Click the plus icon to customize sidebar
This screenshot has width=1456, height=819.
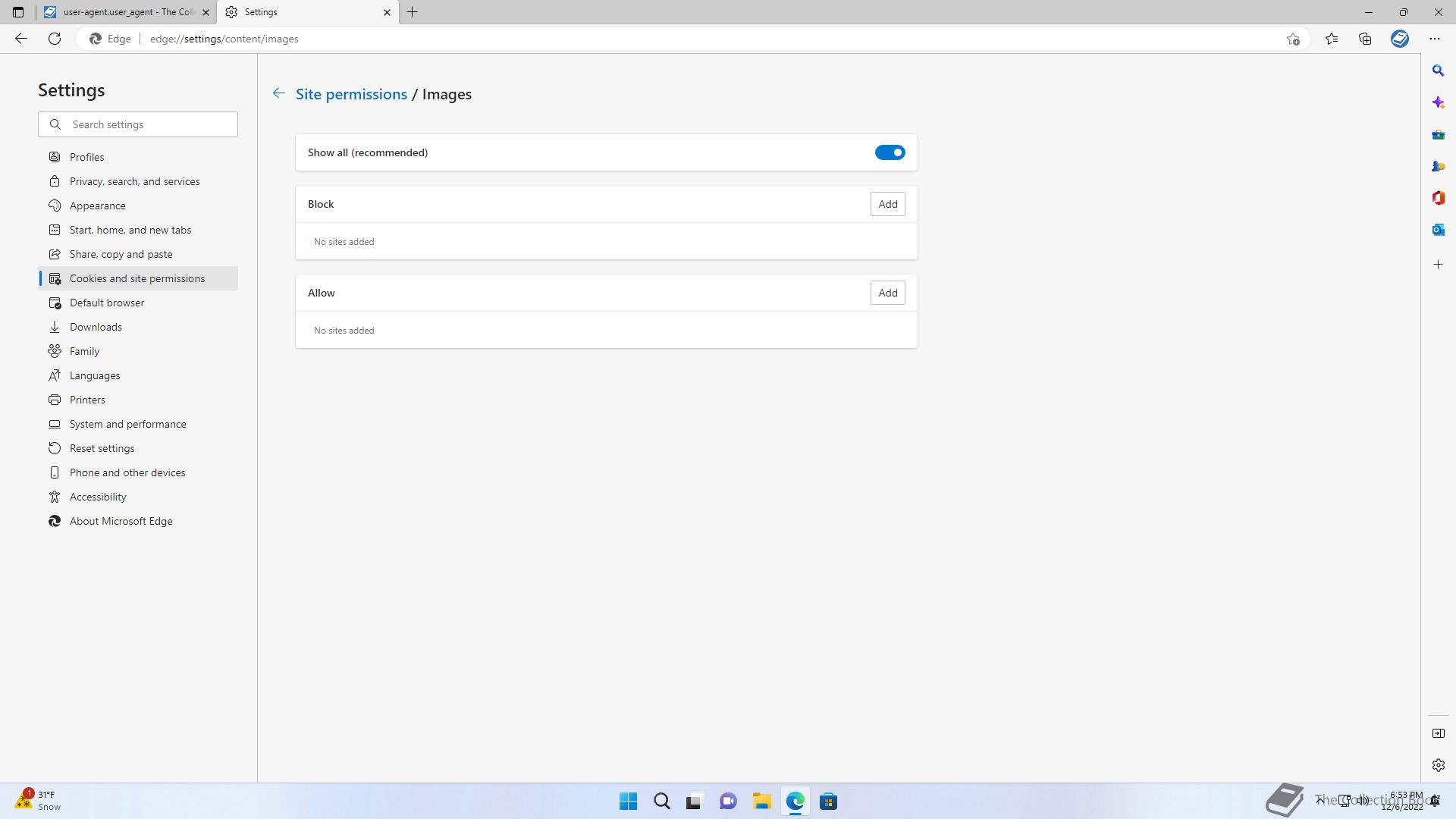(x=1438, y=265)
